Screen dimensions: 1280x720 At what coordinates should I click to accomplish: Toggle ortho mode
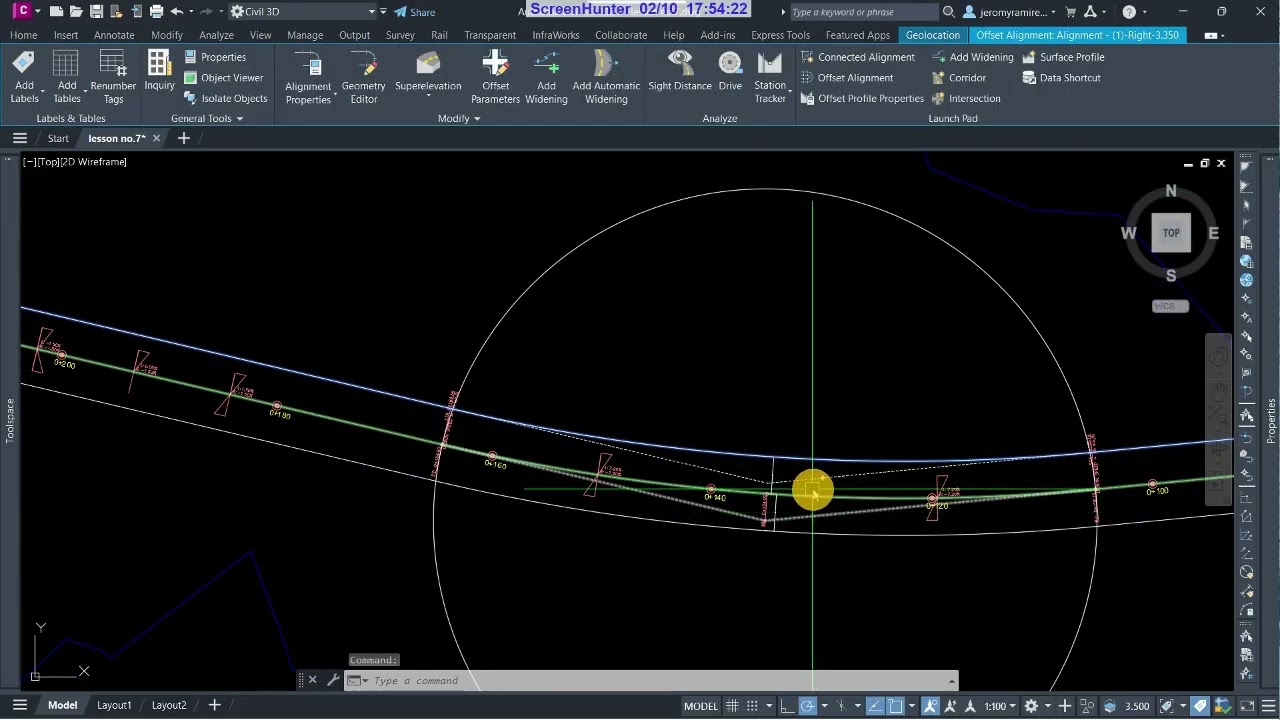tap(786, 706)
